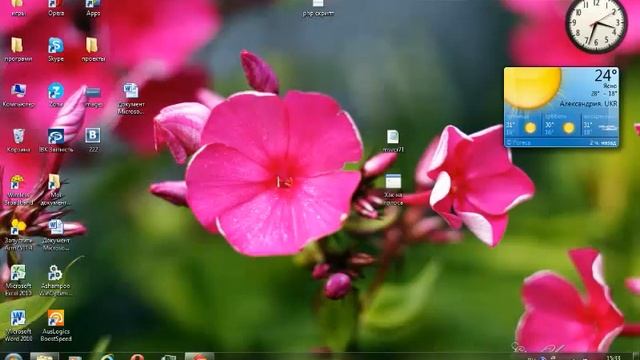Open the VK icon labeled 222
640x360 pixels.
93,140
